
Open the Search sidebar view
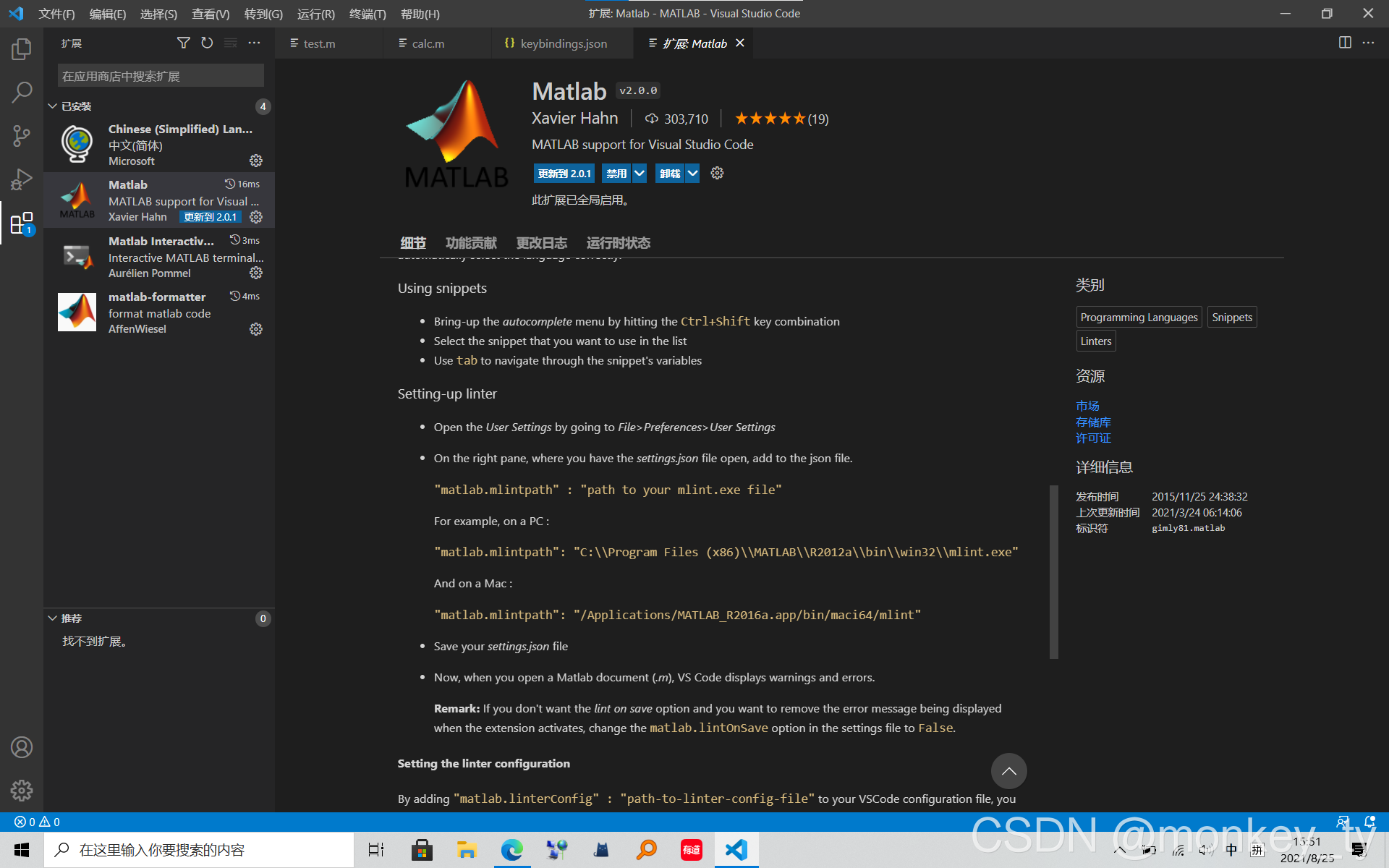pos(21,93)
